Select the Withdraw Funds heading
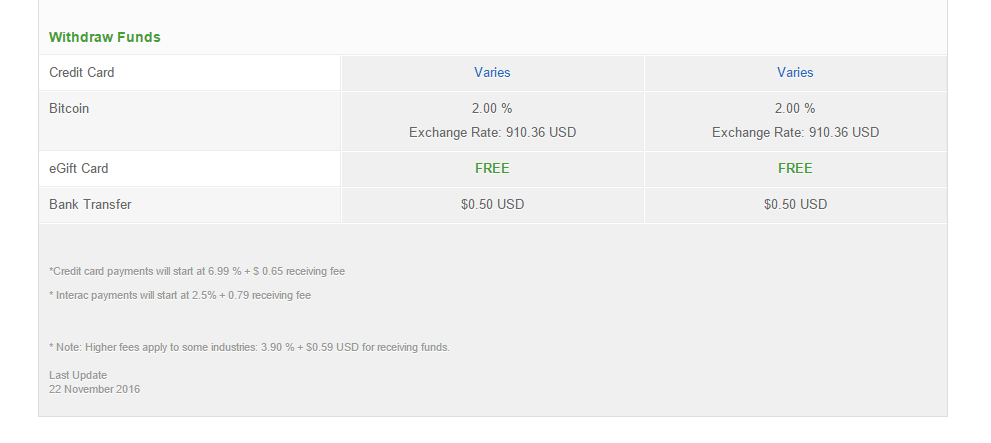991x443 pixels. coord(105,37)
